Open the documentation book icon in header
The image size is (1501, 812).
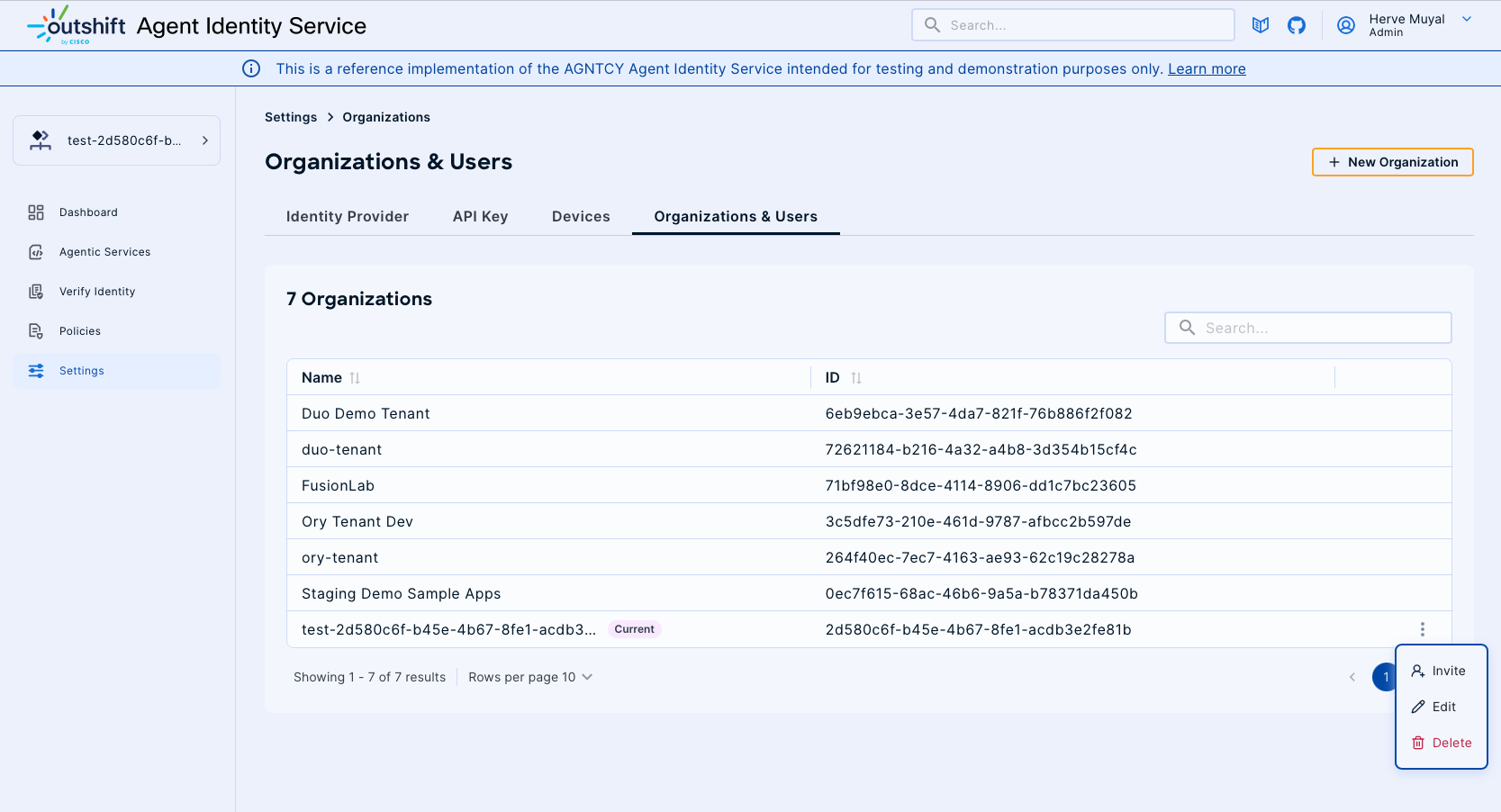tap(1261, 25)
